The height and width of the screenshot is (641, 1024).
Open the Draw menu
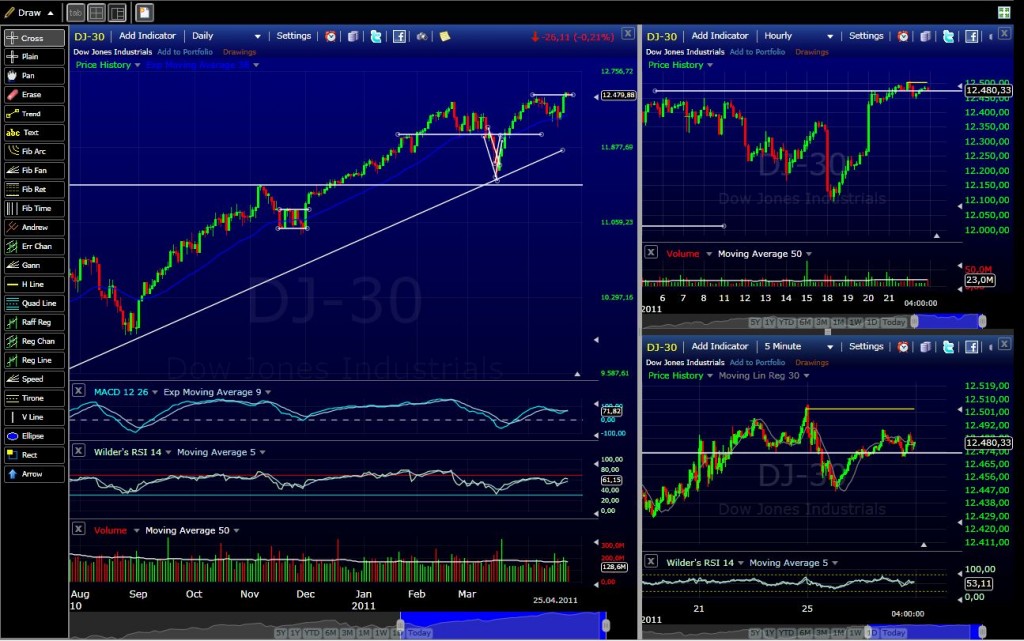(x=31, y=13)
